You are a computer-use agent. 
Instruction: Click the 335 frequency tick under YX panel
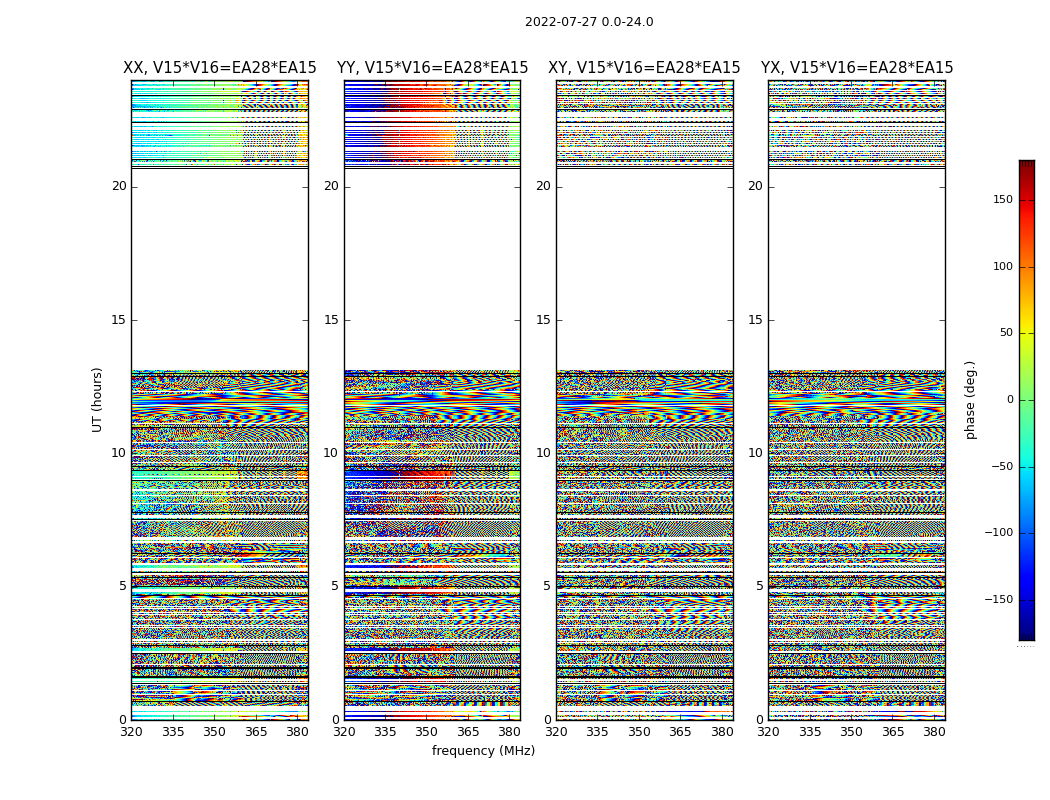(810, 732)
